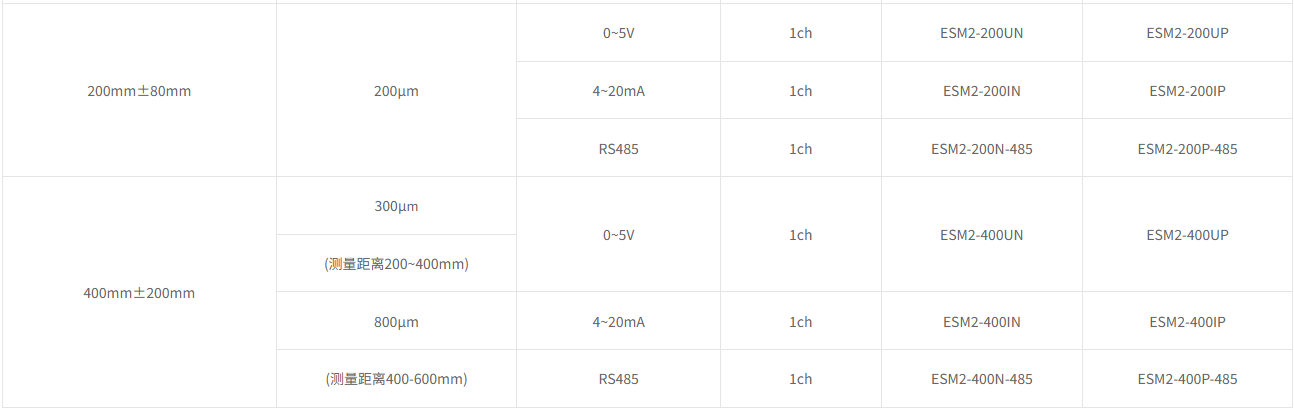Select the ESM2-200UP model number

[1187, 33]
